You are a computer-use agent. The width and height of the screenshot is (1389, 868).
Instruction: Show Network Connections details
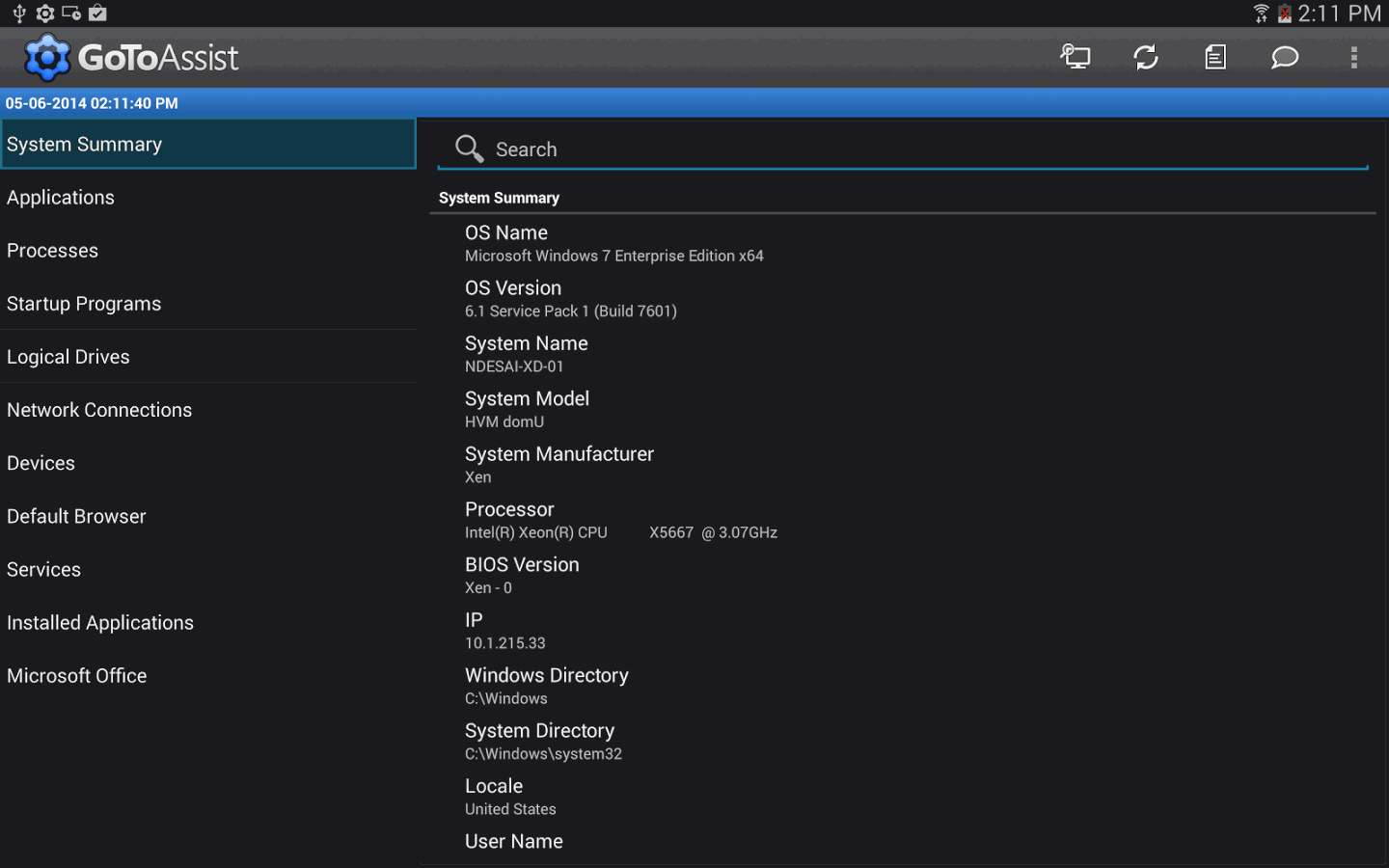[99, 409]
